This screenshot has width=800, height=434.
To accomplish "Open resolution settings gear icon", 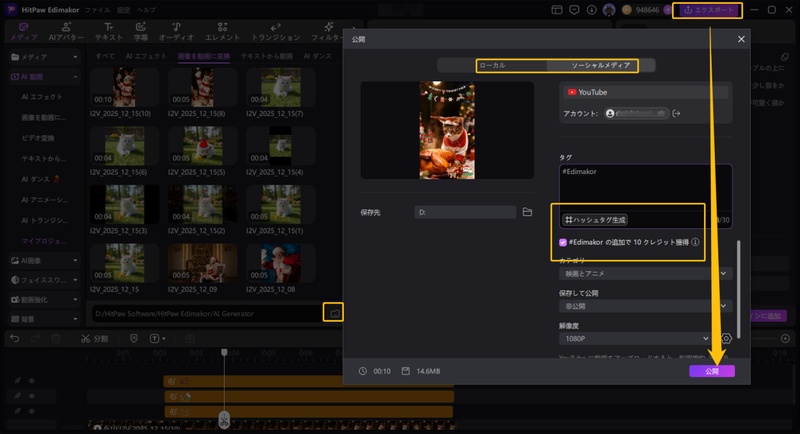I will (x=726, y=338).
